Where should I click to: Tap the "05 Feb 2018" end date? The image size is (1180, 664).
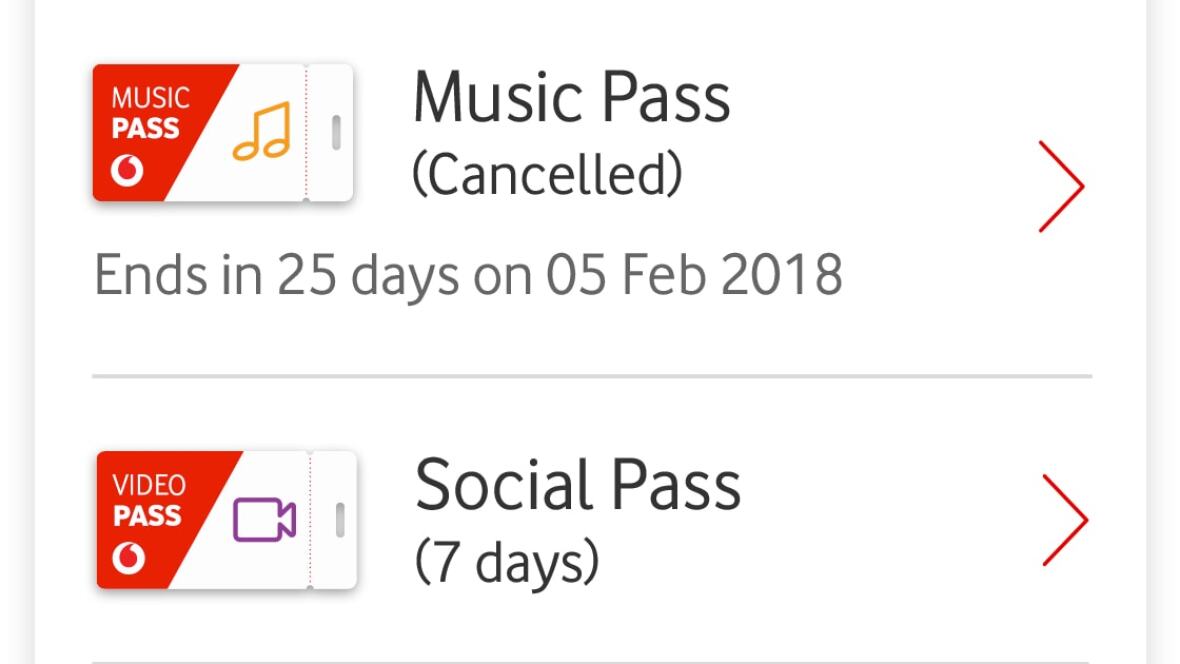click(x=693, y=274)
